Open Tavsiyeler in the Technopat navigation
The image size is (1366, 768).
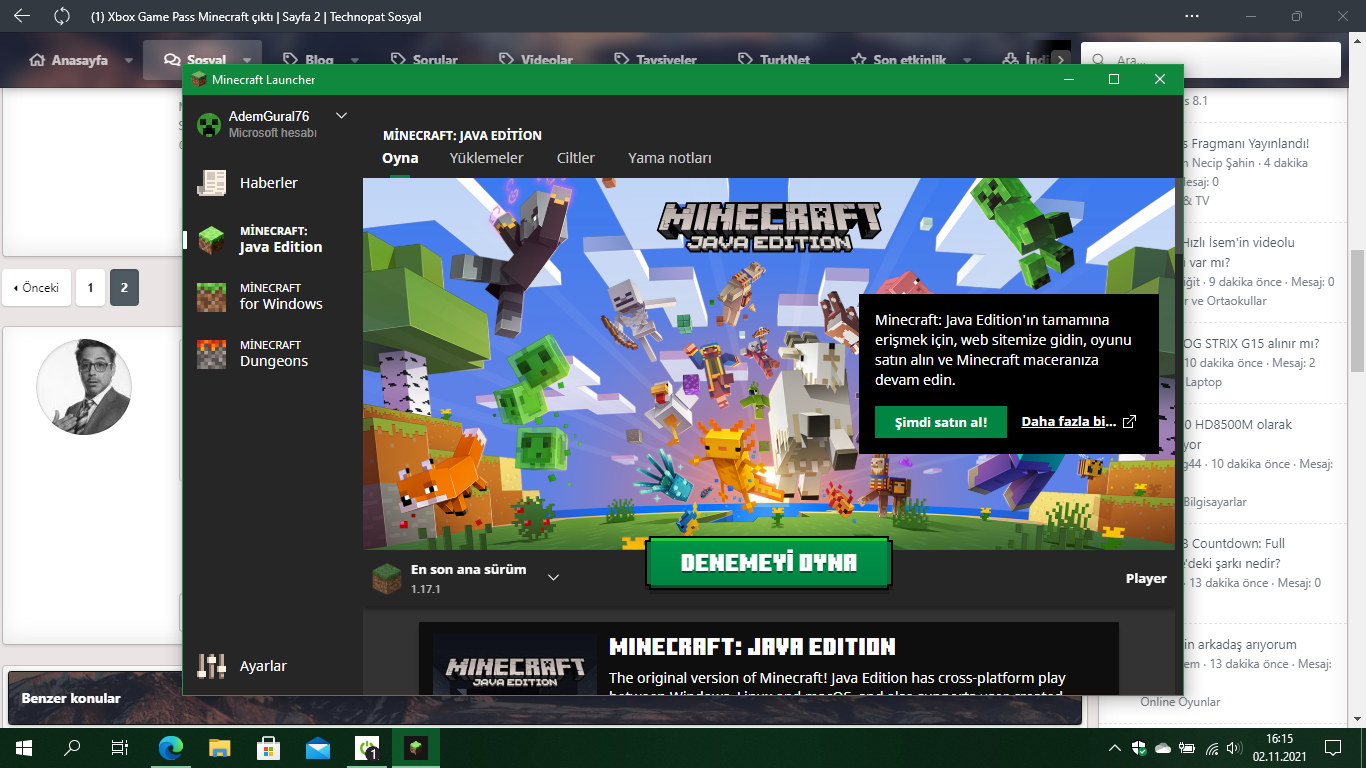point(655,60)
